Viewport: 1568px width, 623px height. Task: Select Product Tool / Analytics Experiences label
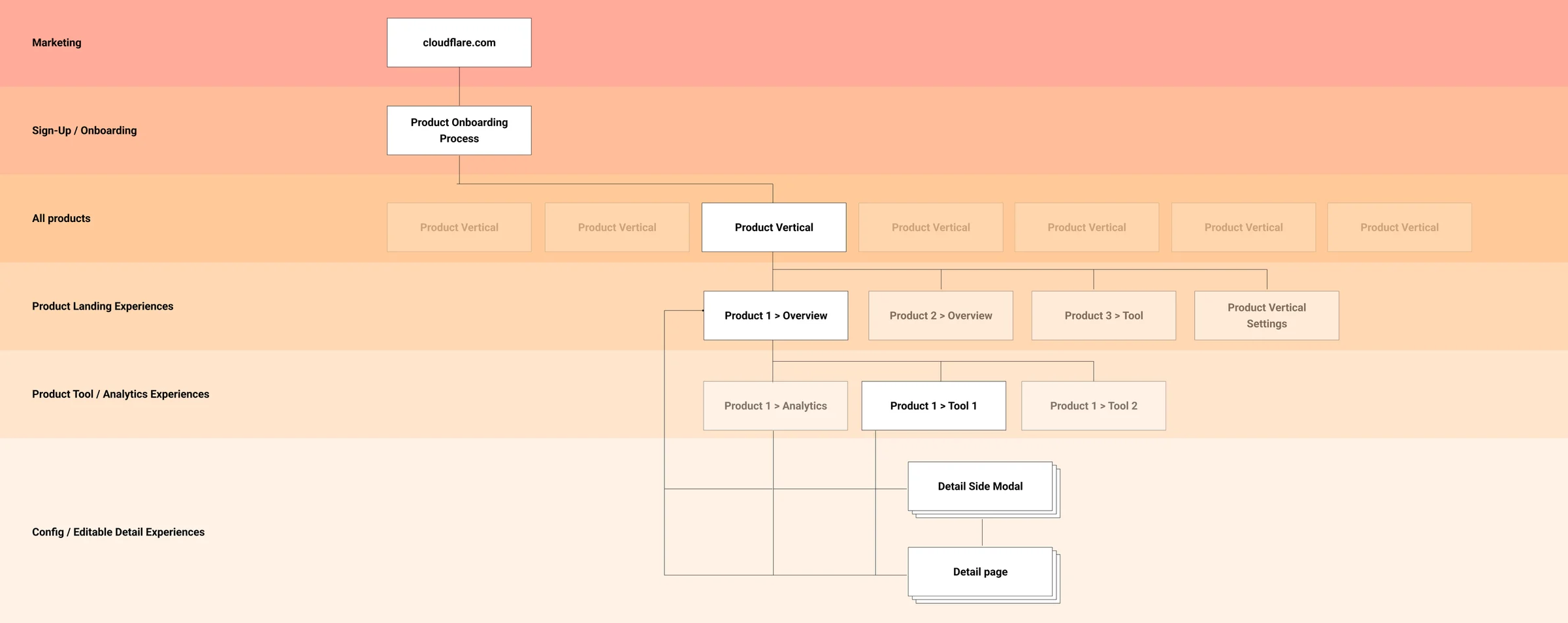[x=121, y=394]
